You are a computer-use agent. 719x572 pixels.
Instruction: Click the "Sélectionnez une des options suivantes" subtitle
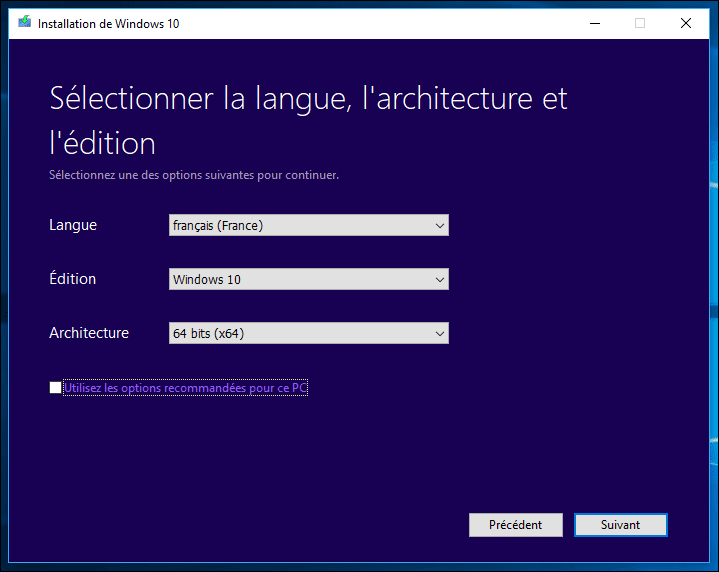point(194,175)
